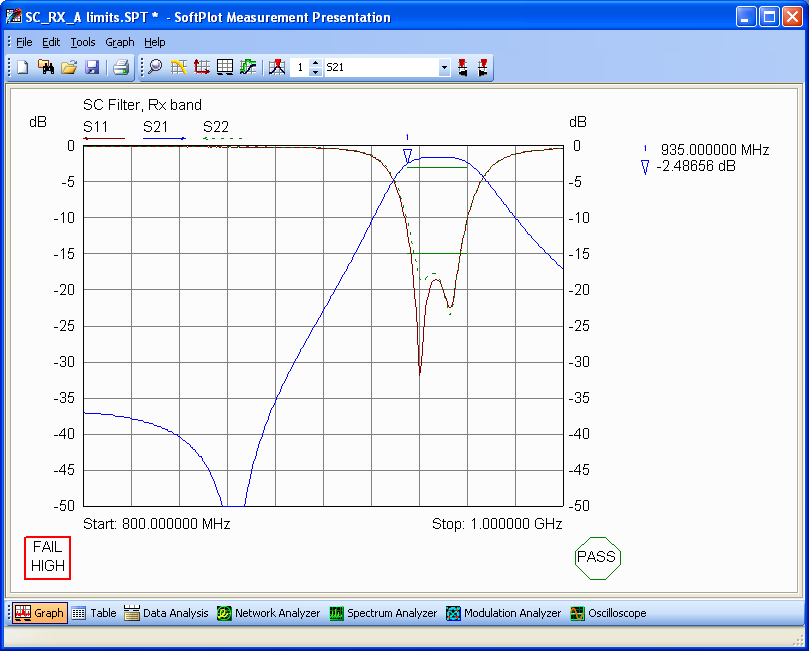Open the S21 trace dropdown
Viewport: 809px width, 651px height.
(x=444, y=67)
